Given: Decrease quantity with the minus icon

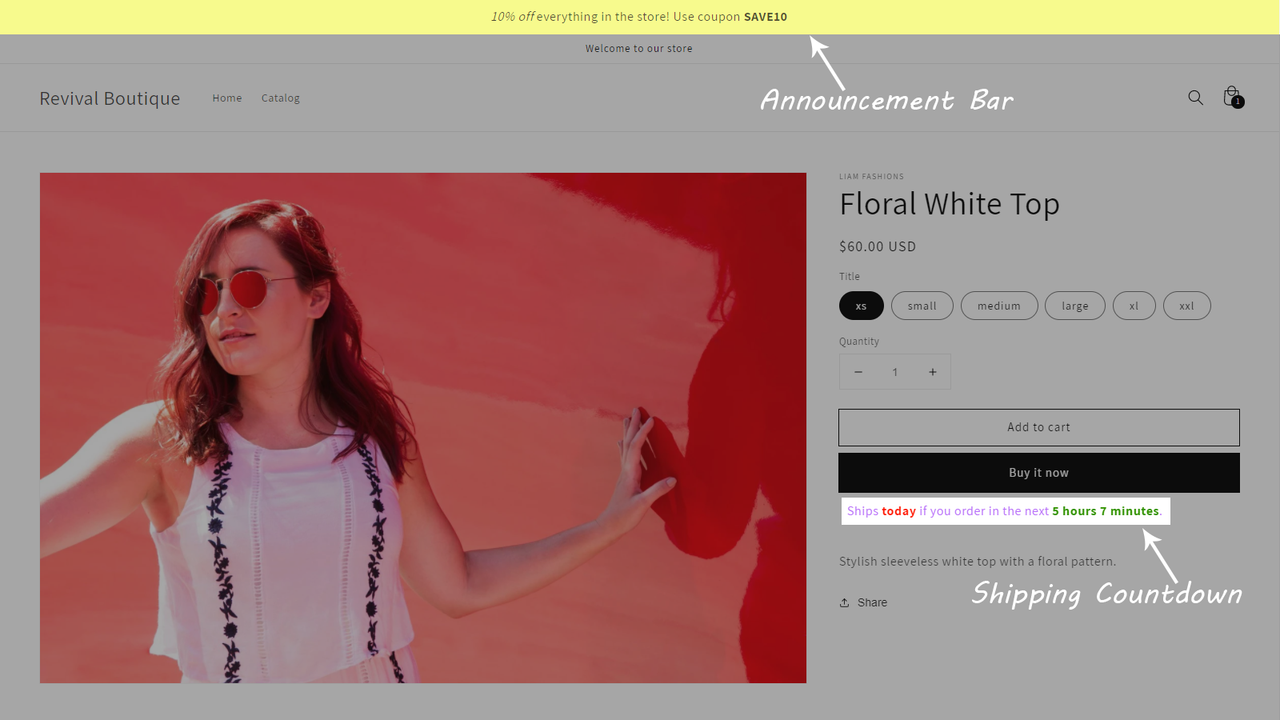Looking at the screenshot, I should tap(858, 371).
